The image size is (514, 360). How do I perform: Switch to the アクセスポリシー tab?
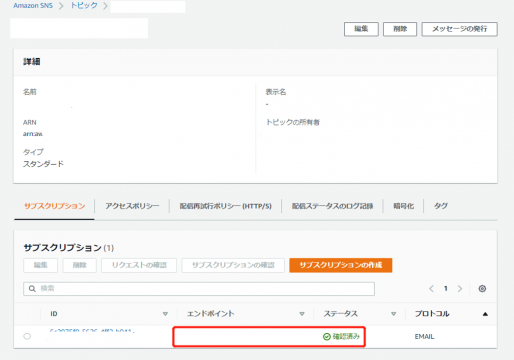coord(132,206)
